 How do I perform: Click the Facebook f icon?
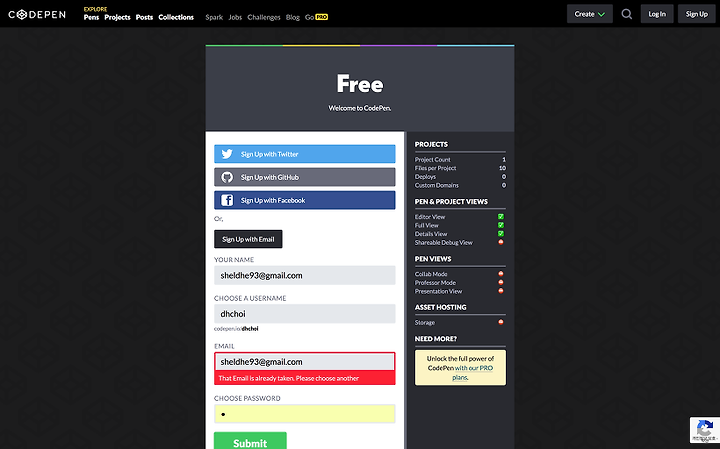(227, 200)
